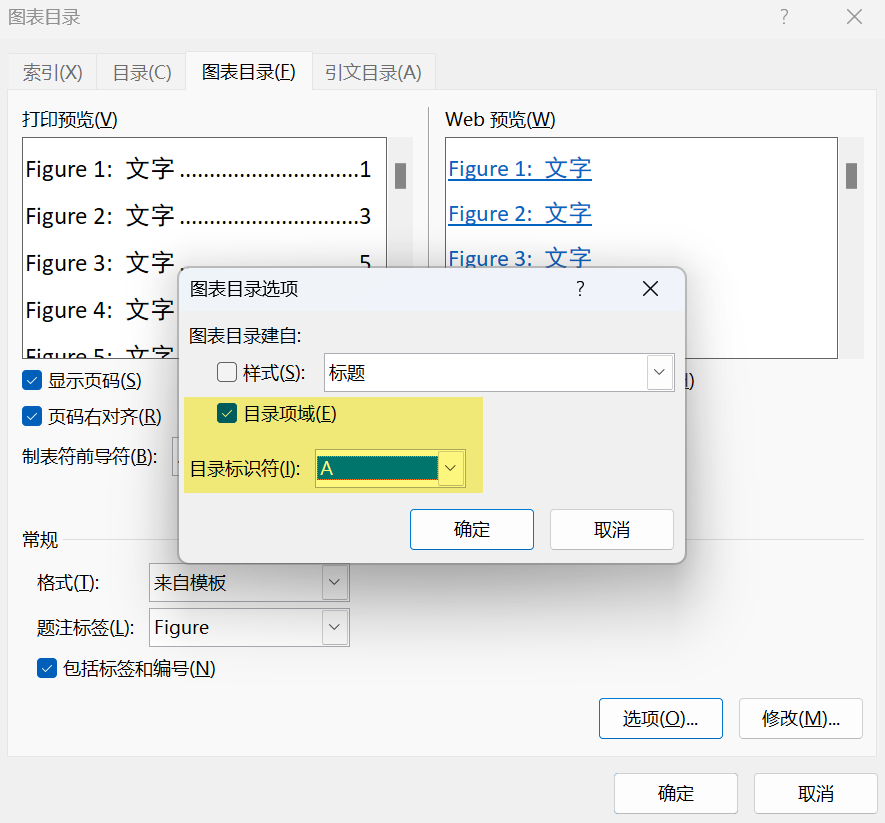
Task: Expand the 样式 dropdown showing 标题
Action: (659, 373)
